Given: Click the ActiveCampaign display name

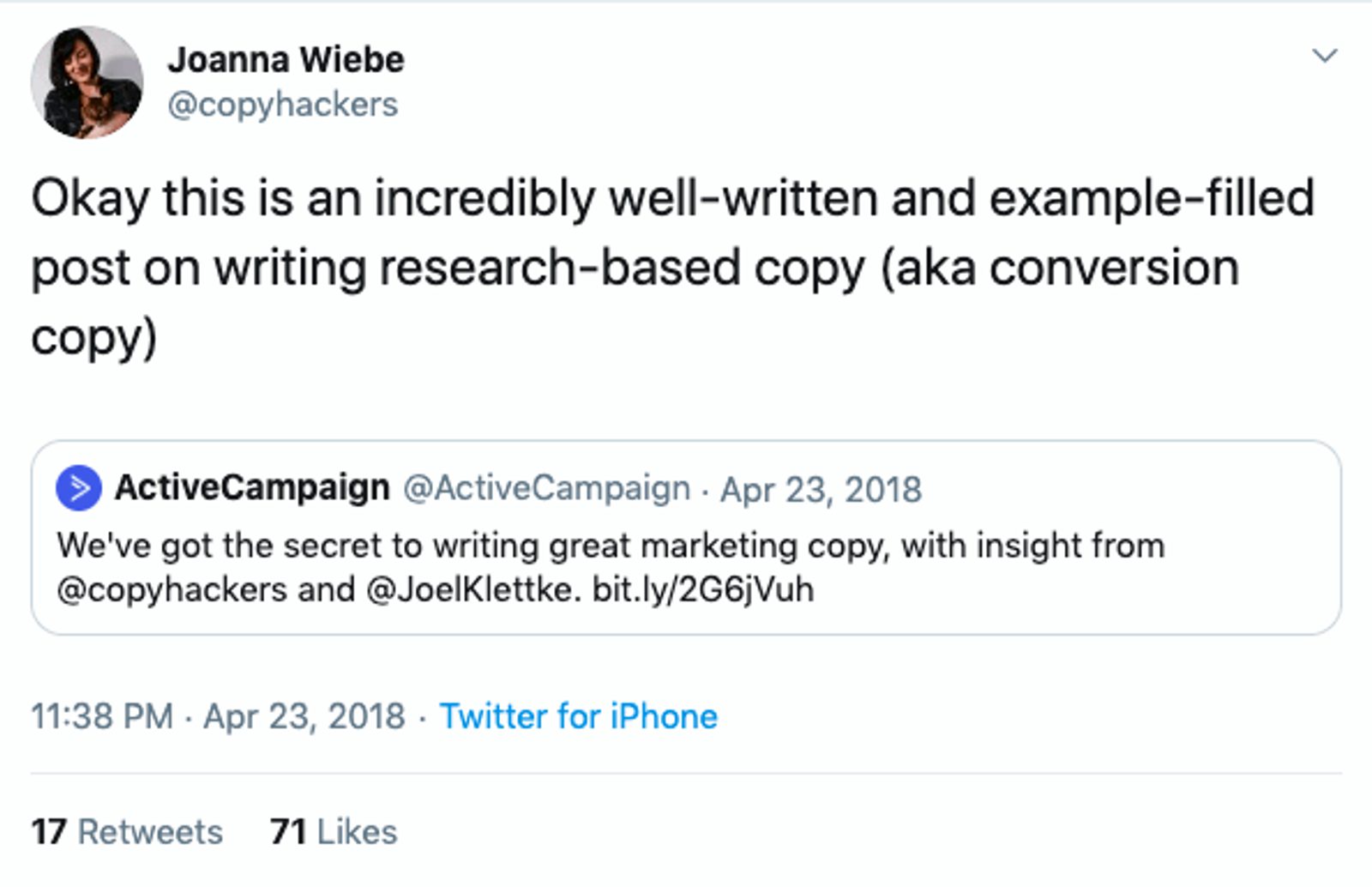Looking at the screenshot, I should (x=253, y=486).
